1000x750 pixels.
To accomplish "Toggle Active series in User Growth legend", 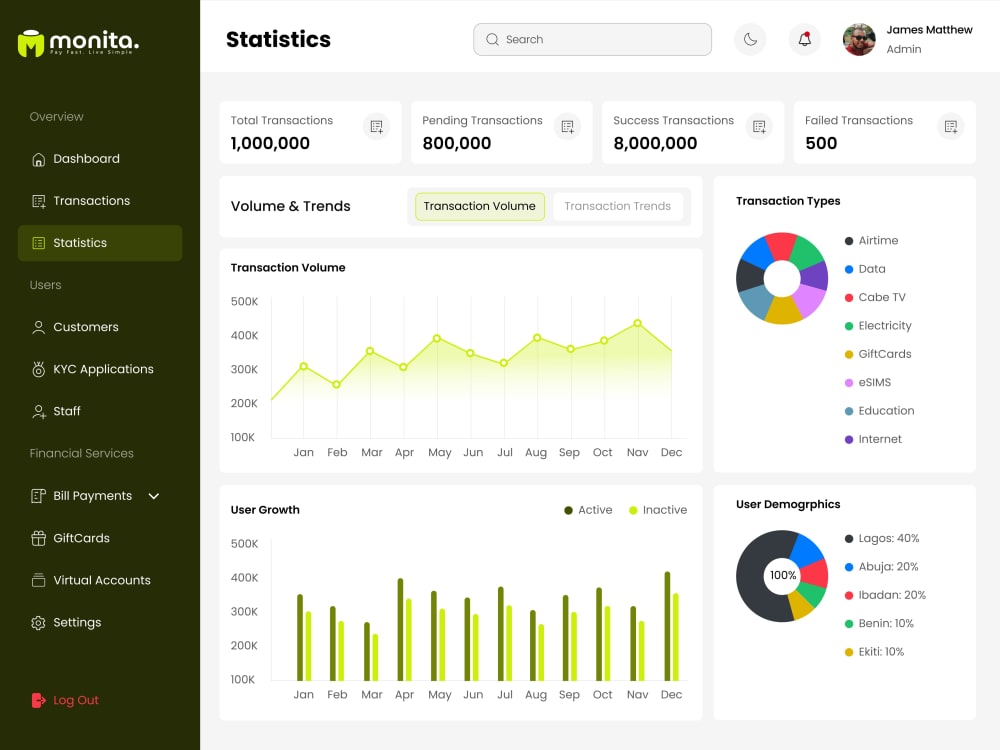I will click(x=588, y=510).
